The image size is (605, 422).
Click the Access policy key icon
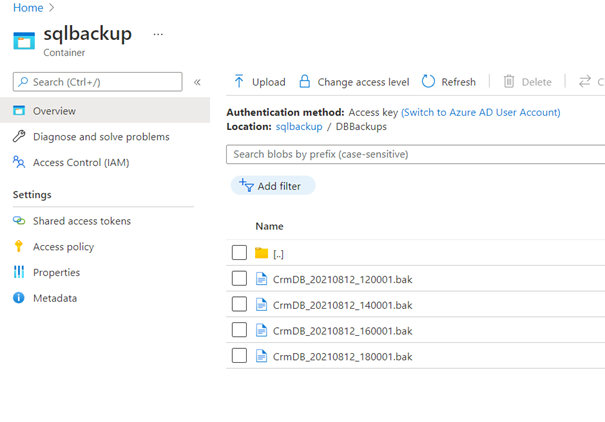click(x=19, y=246)
